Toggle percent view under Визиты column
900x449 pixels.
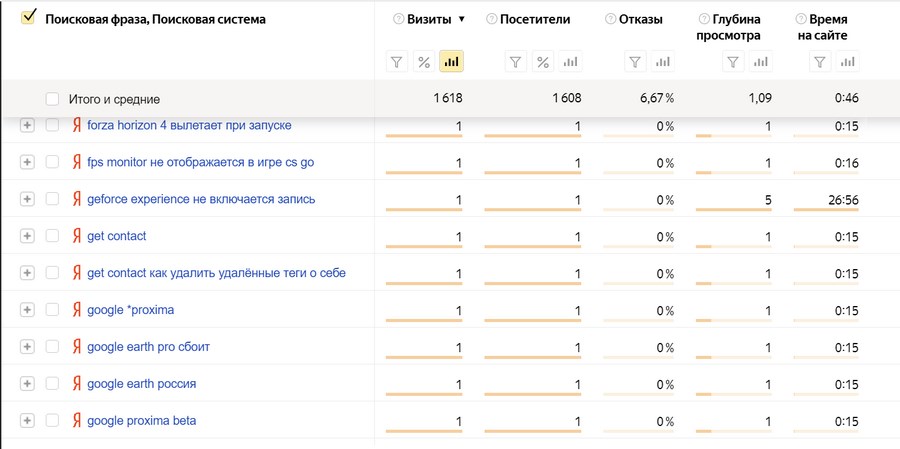point(424,61)
